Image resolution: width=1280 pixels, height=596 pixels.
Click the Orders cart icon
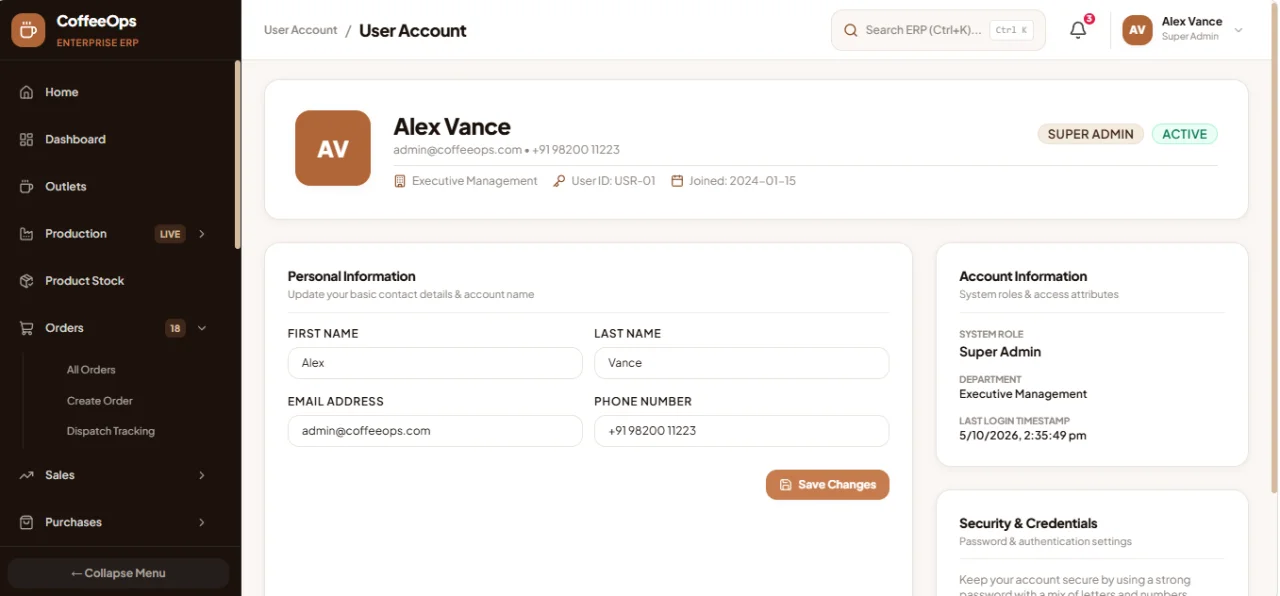pyautogui.click(x=27, y=328)
